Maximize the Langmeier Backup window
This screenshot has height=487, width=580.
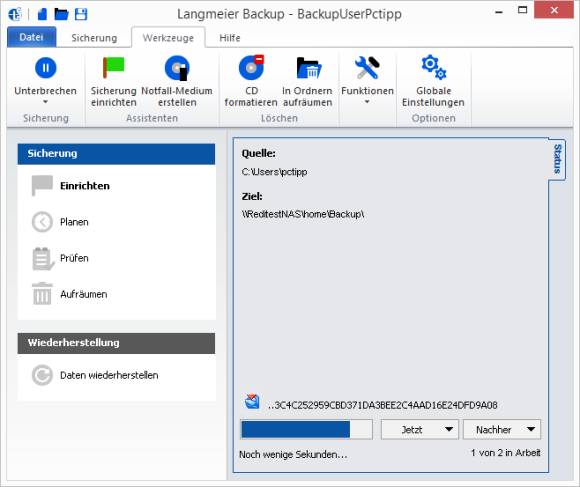click(x=522, y=10)
